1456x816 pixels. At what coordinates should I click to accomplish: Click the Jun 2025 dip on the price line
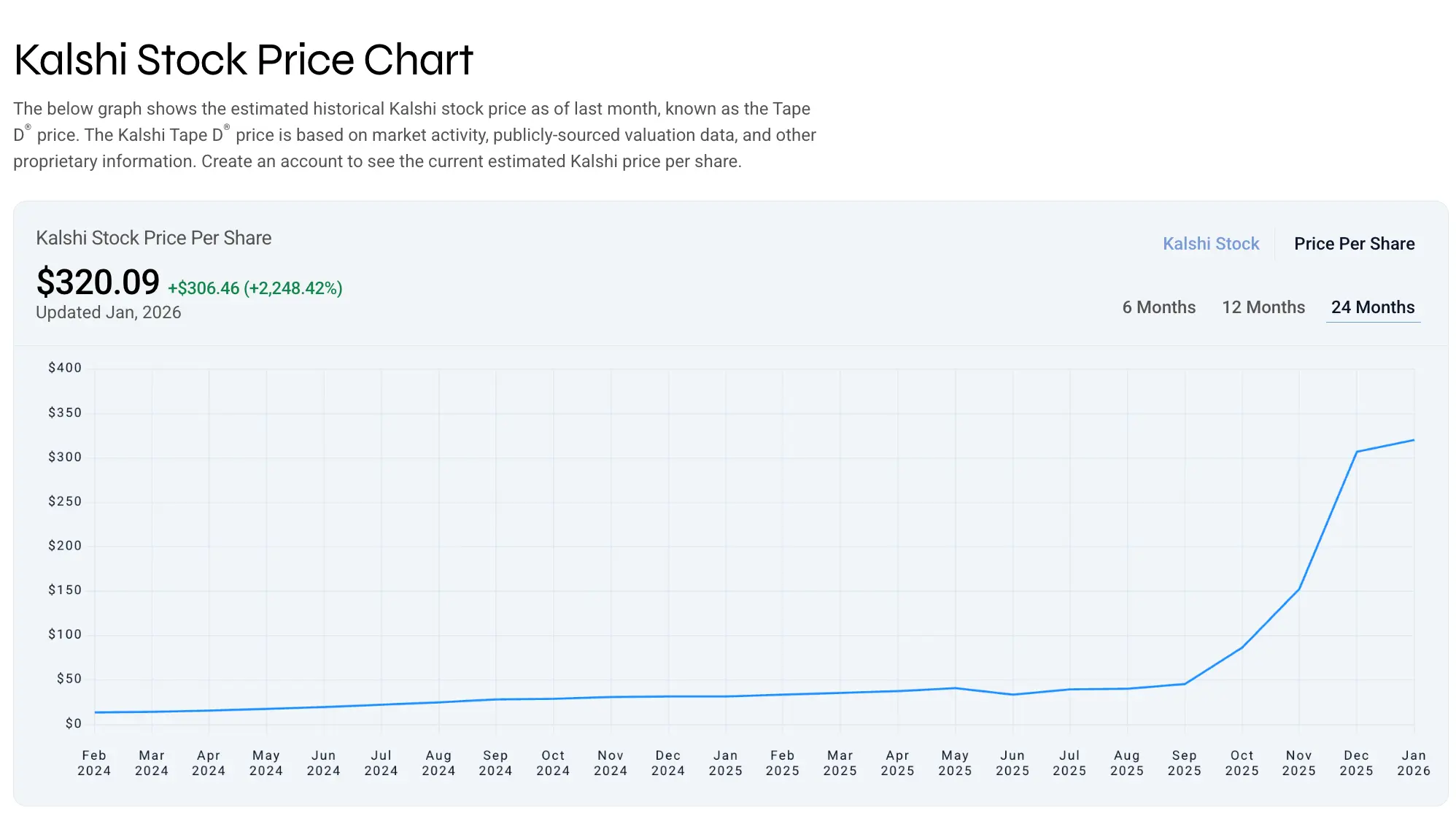point(1012,694)
